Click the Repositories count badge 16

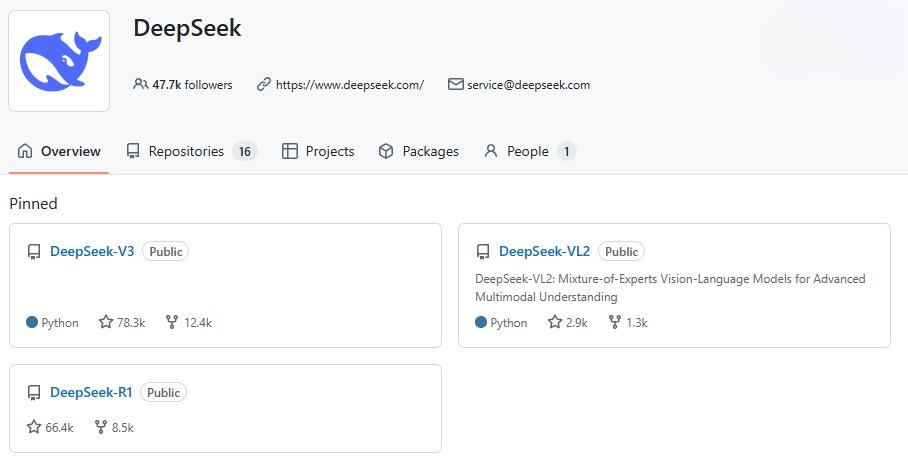245,152
